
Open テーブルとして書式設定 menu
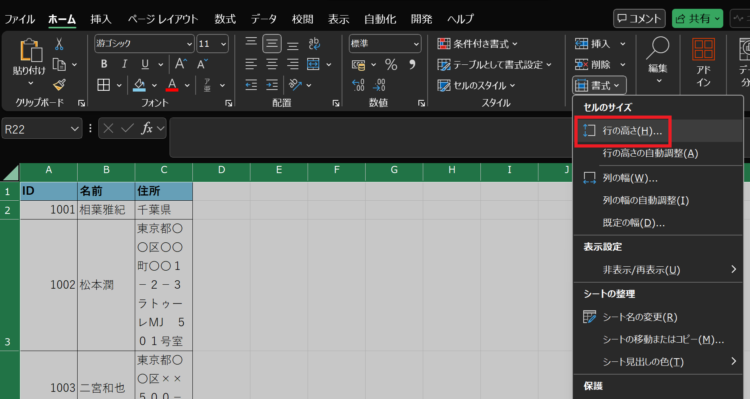tap(494, 65)
